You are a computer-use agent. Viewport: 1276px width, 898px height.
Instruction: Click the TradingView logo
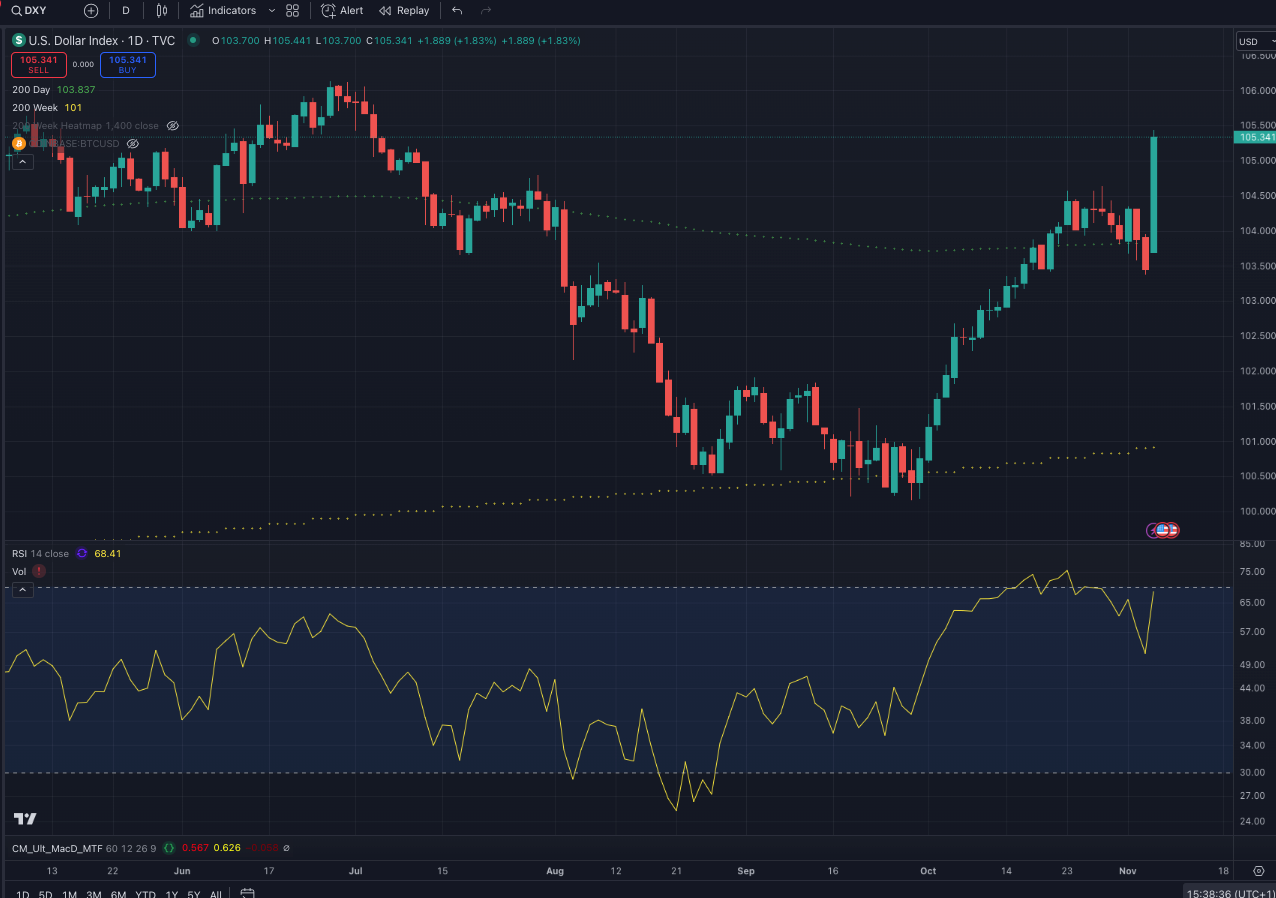pyautogui.click(x=25, y=819)
